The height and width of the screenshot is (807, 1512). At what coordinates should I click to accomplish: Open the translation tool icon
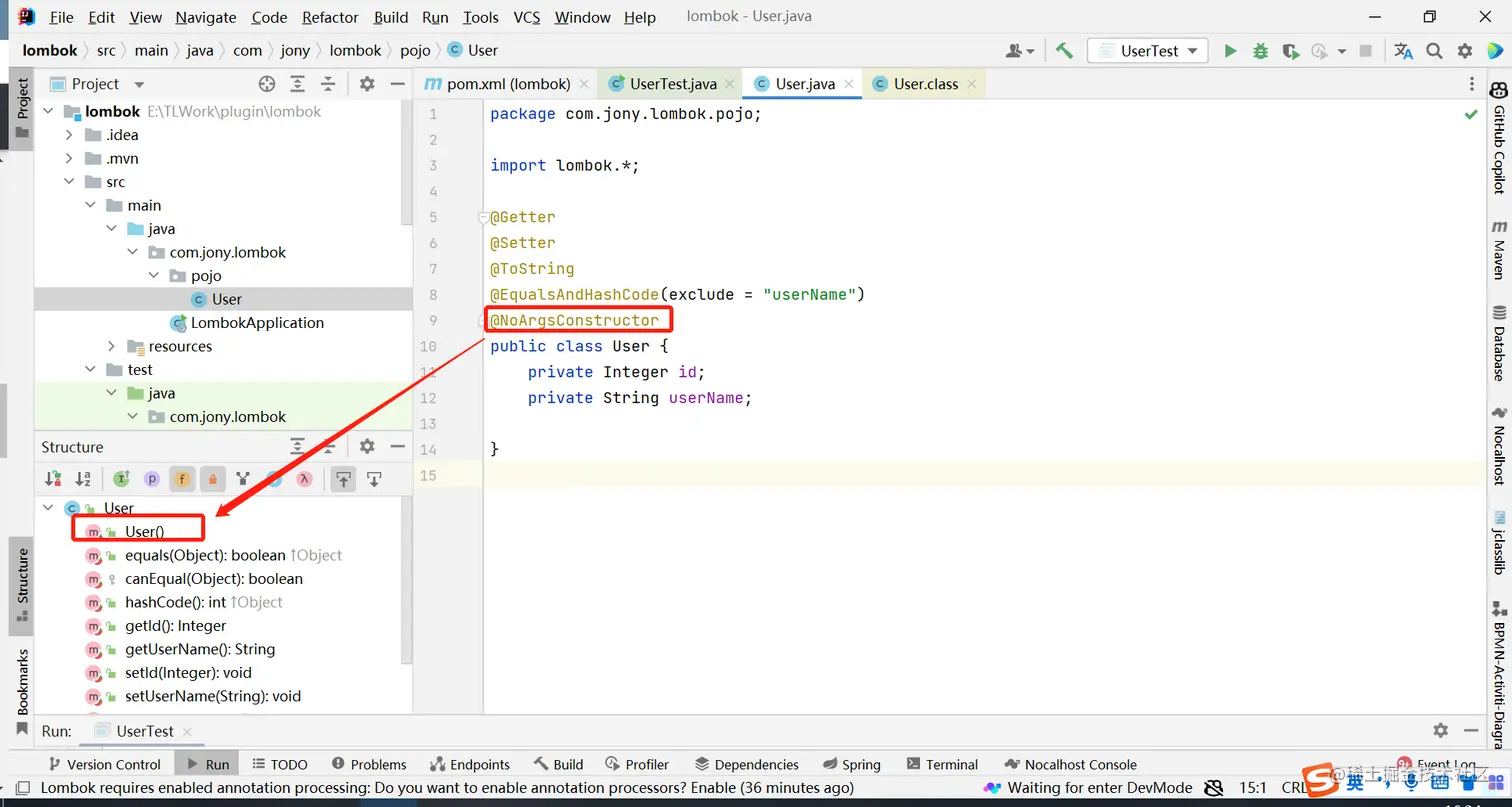[x=1404, y=51]
